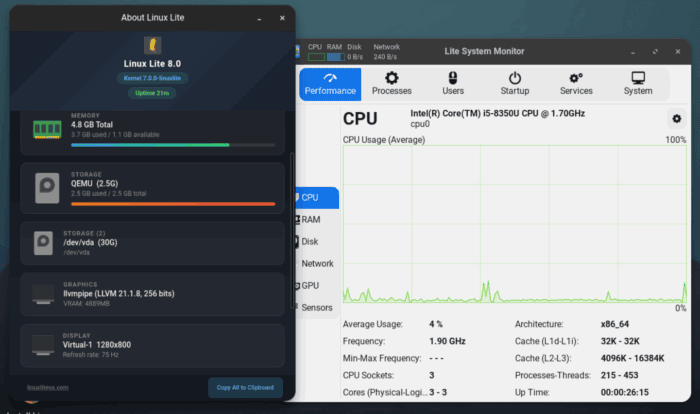Viewport: 700px width, 414px height.
Task: Click the memory RAM stick icon
Action: coord(47,129)
